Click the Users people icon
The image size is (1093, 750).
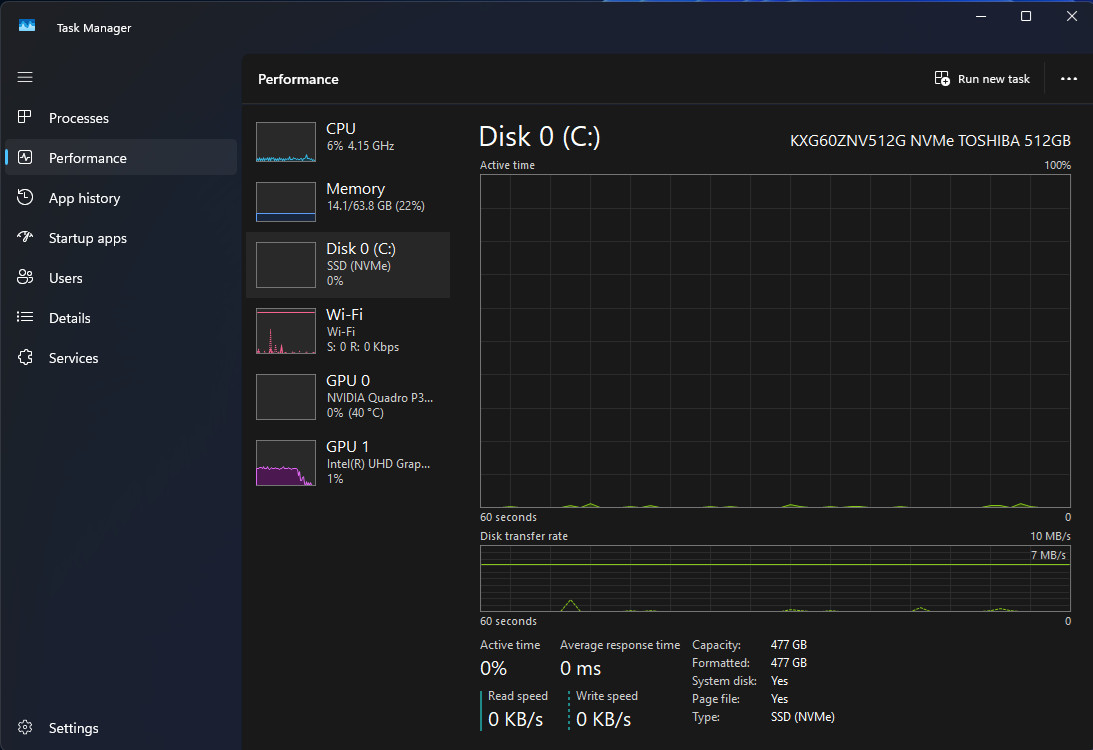(25, 277)
